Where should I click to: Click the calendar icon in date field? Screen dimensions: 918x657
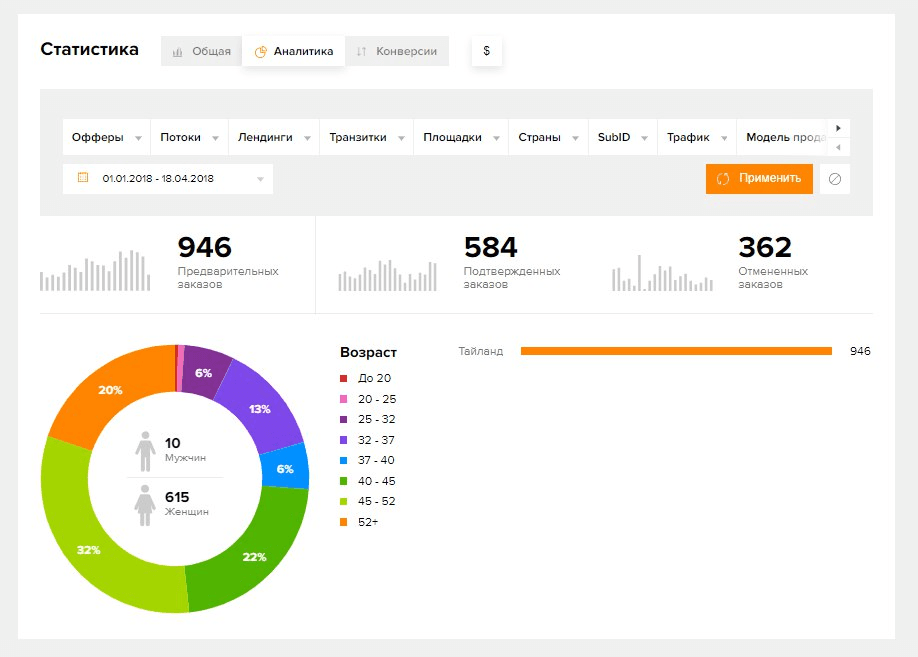pyautogui.click(x=83, y=177)
